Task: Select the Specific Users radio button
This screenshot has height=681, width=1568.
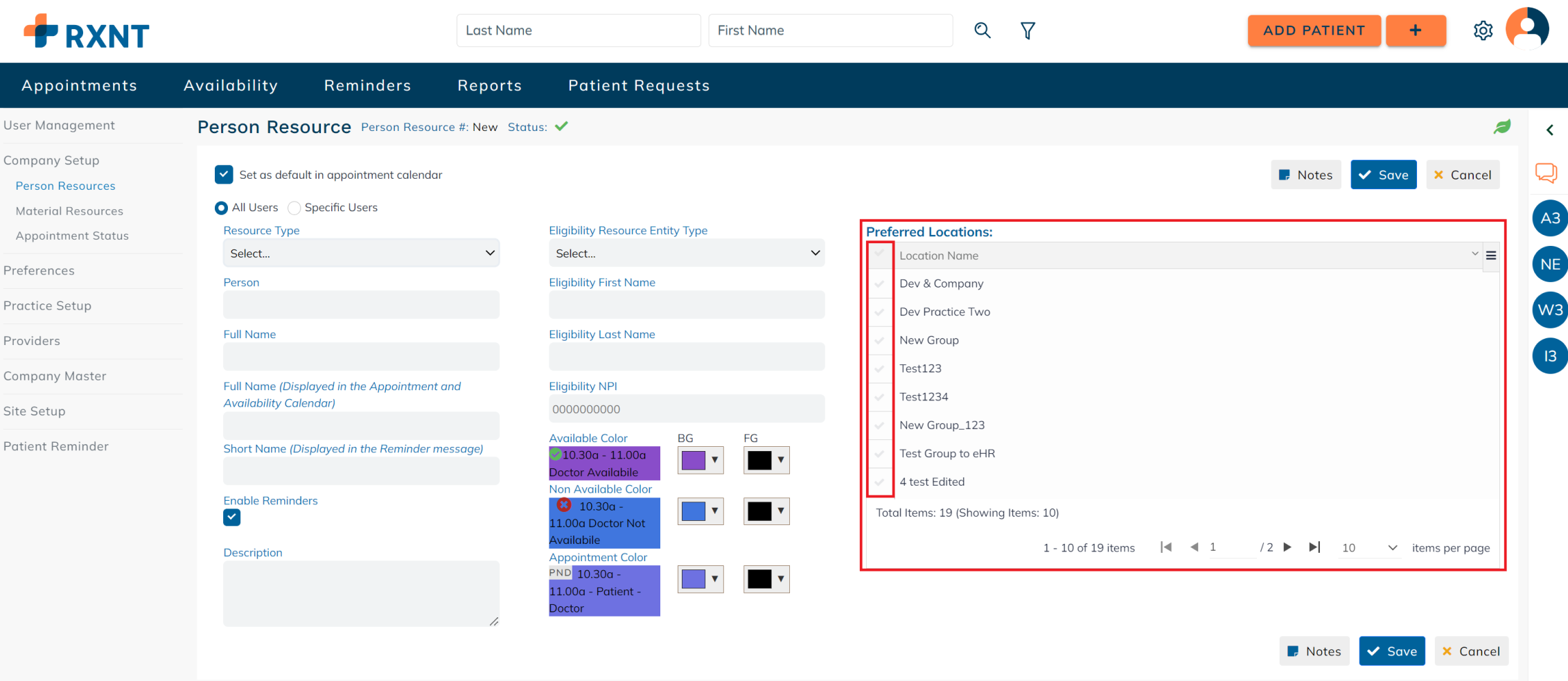Action: [294, 208]
